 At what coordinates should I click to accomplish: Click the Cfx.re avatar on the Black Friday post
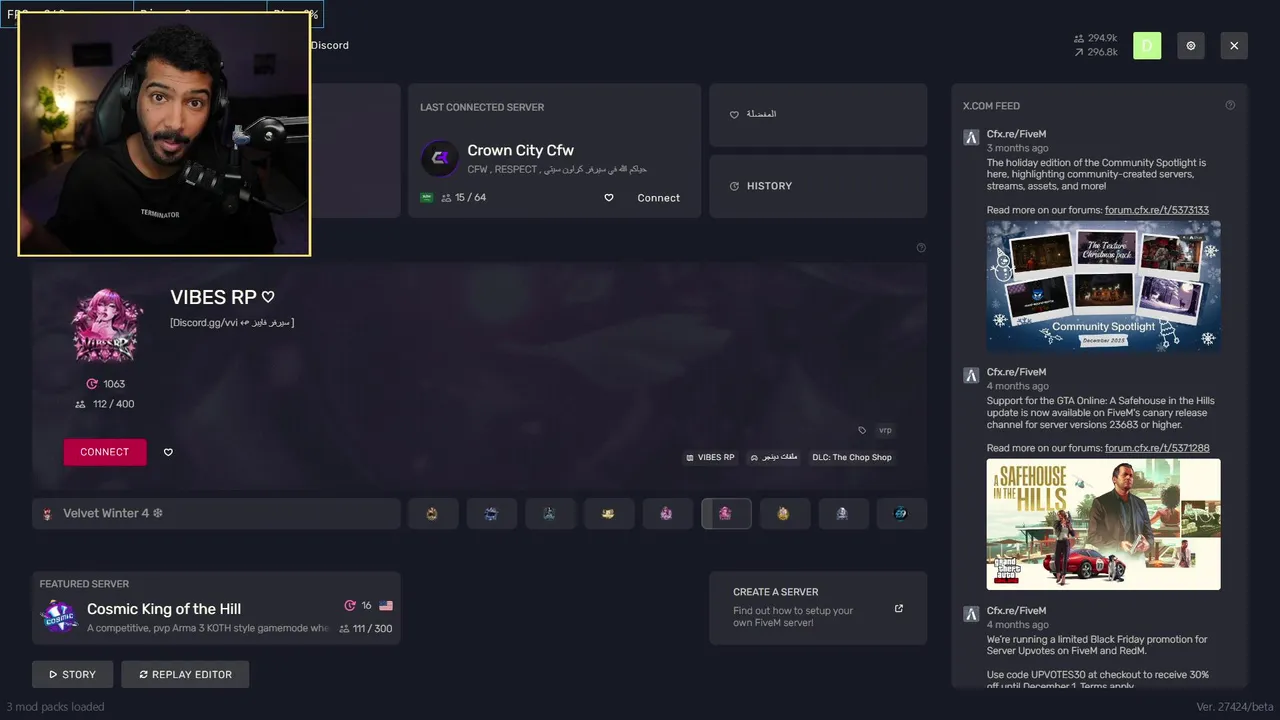tap(970, 613)
